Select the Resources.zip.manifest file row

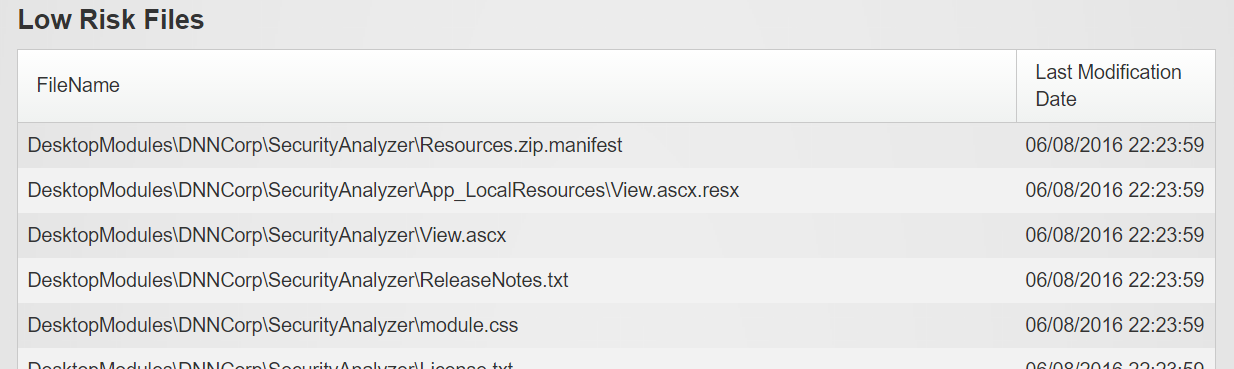(616, 145)
